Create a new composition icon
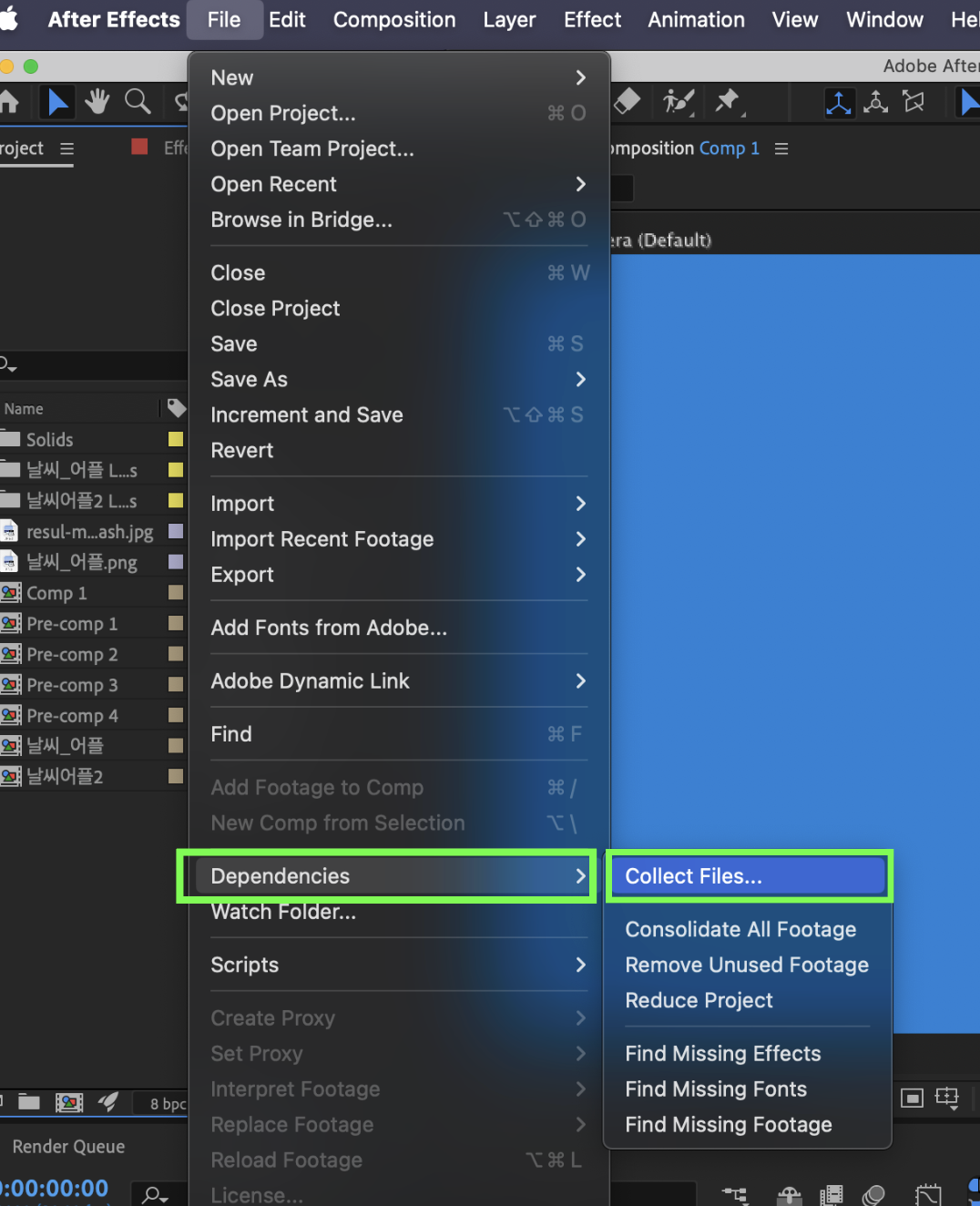980x1206 pixels. click(69, 1102)
